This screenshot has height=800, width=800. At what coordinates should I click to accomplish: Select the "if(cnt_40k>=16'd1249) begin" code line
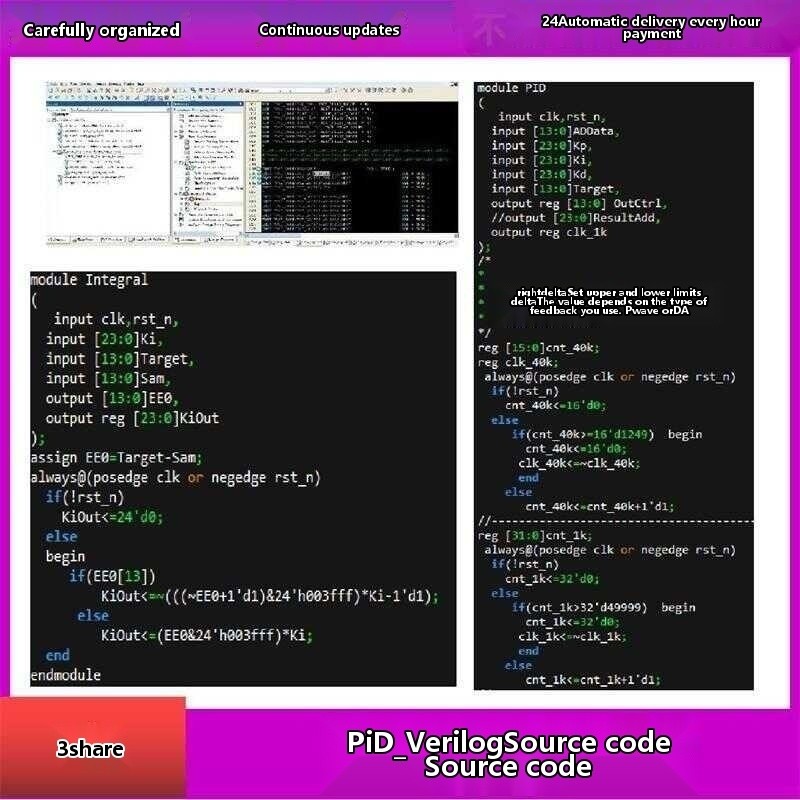(607, 435)
